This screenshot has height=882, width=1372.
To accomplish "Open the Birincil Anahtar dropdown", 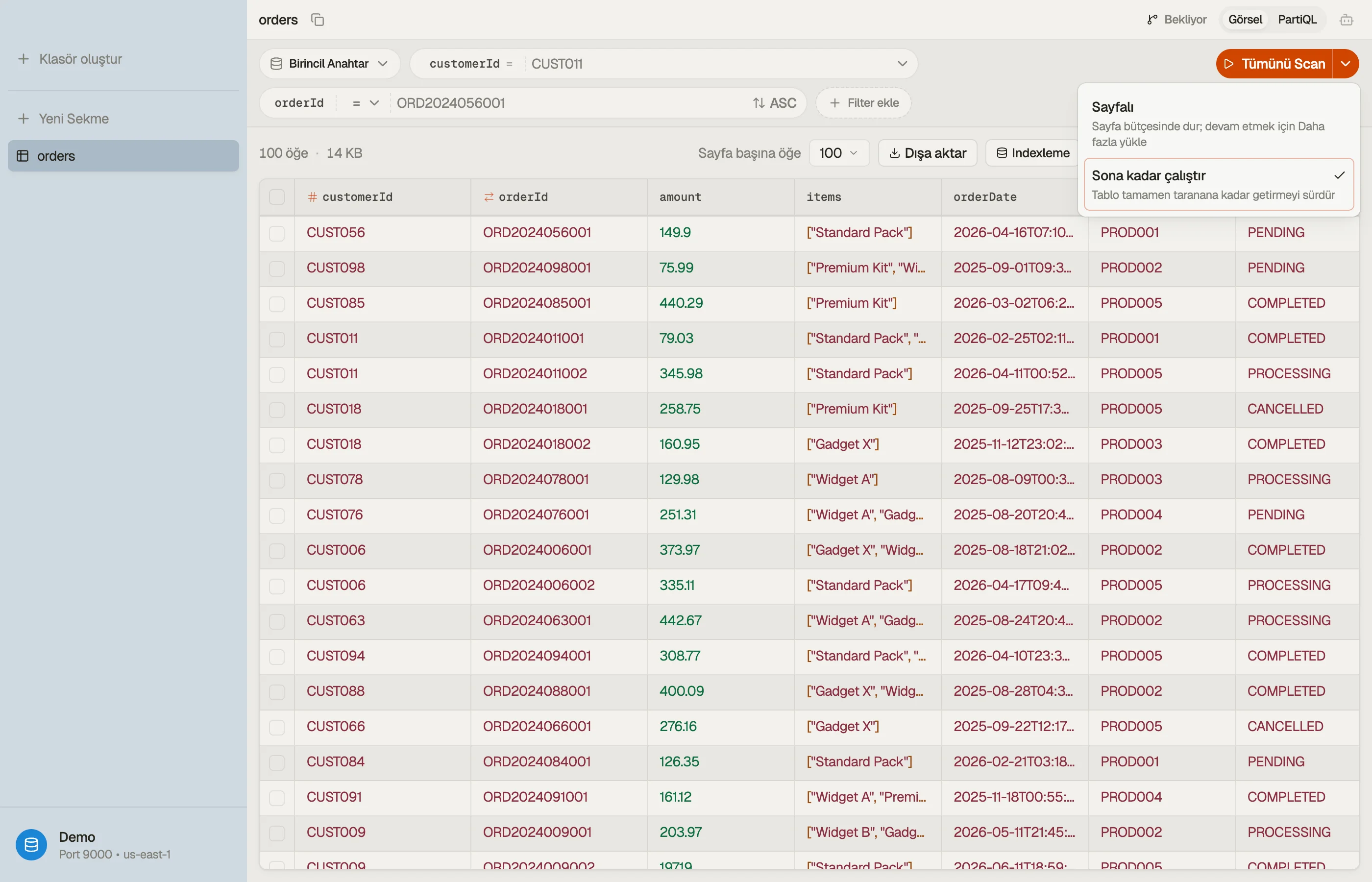I will (329, 64).
